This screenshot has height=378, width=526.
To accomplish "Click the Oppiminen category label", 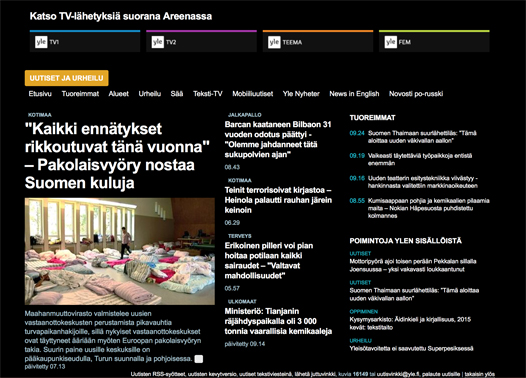I will pyautogui.click(x=364, y=312).
